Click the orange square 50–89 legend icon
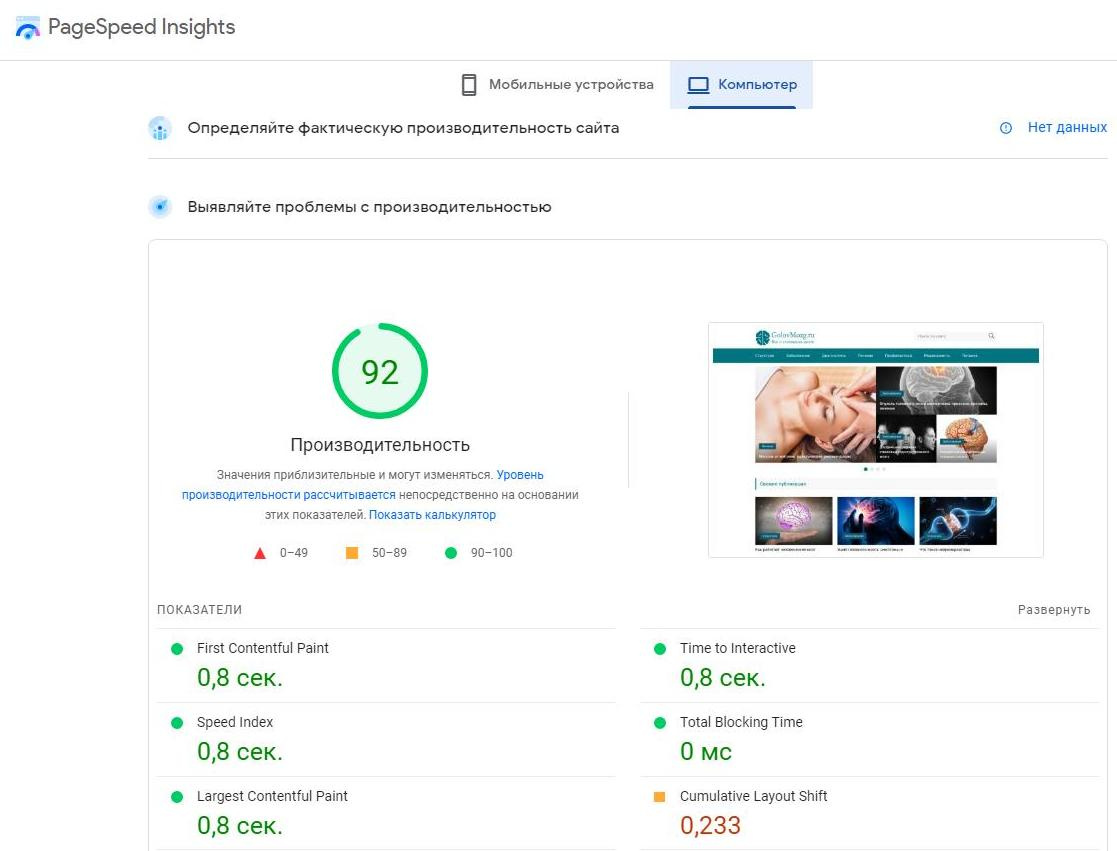1117x851 pixels. point(352,553)
